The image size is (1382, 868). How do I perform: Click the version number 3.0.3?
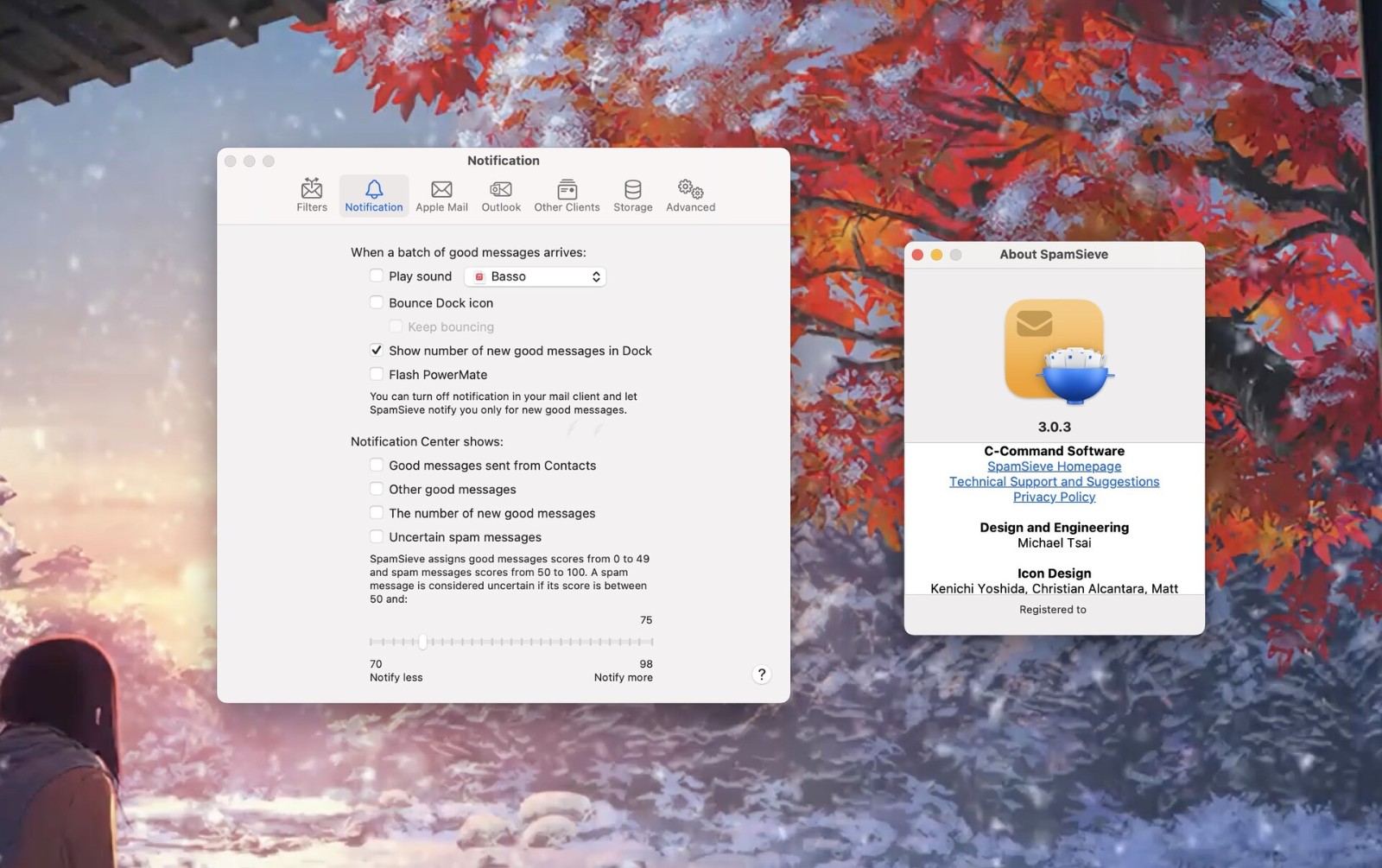click(x=1054, y=427)
